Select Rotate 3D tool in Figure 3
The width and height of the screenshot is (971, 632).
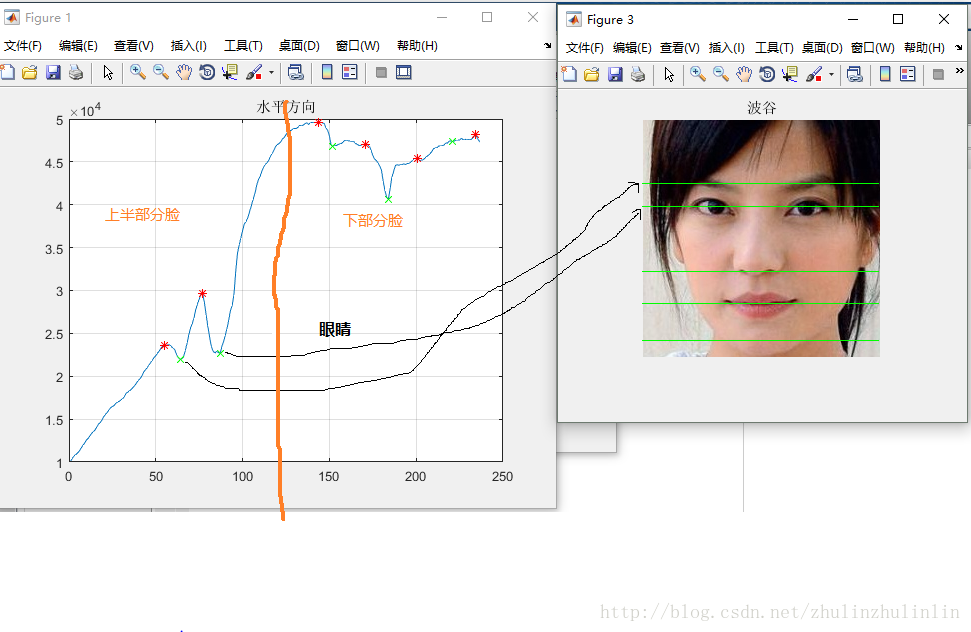[x=767, y=75]
